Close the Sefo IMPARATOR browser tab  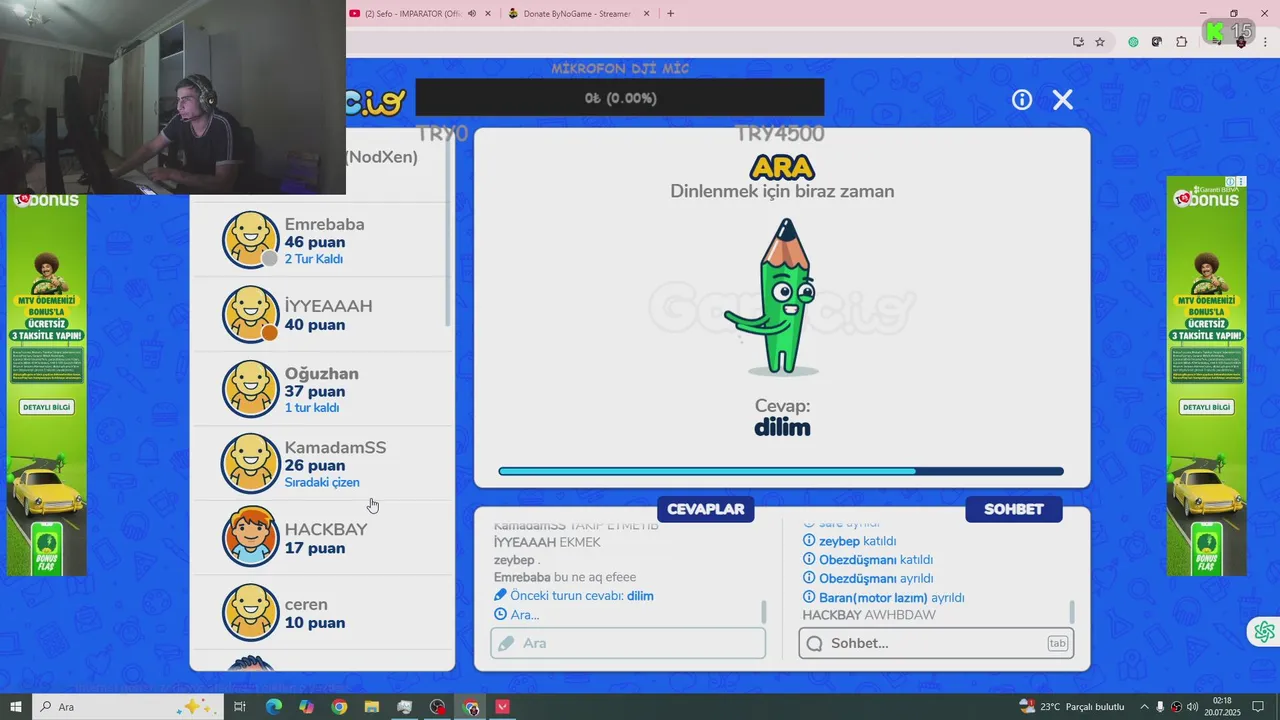[488, 14]
